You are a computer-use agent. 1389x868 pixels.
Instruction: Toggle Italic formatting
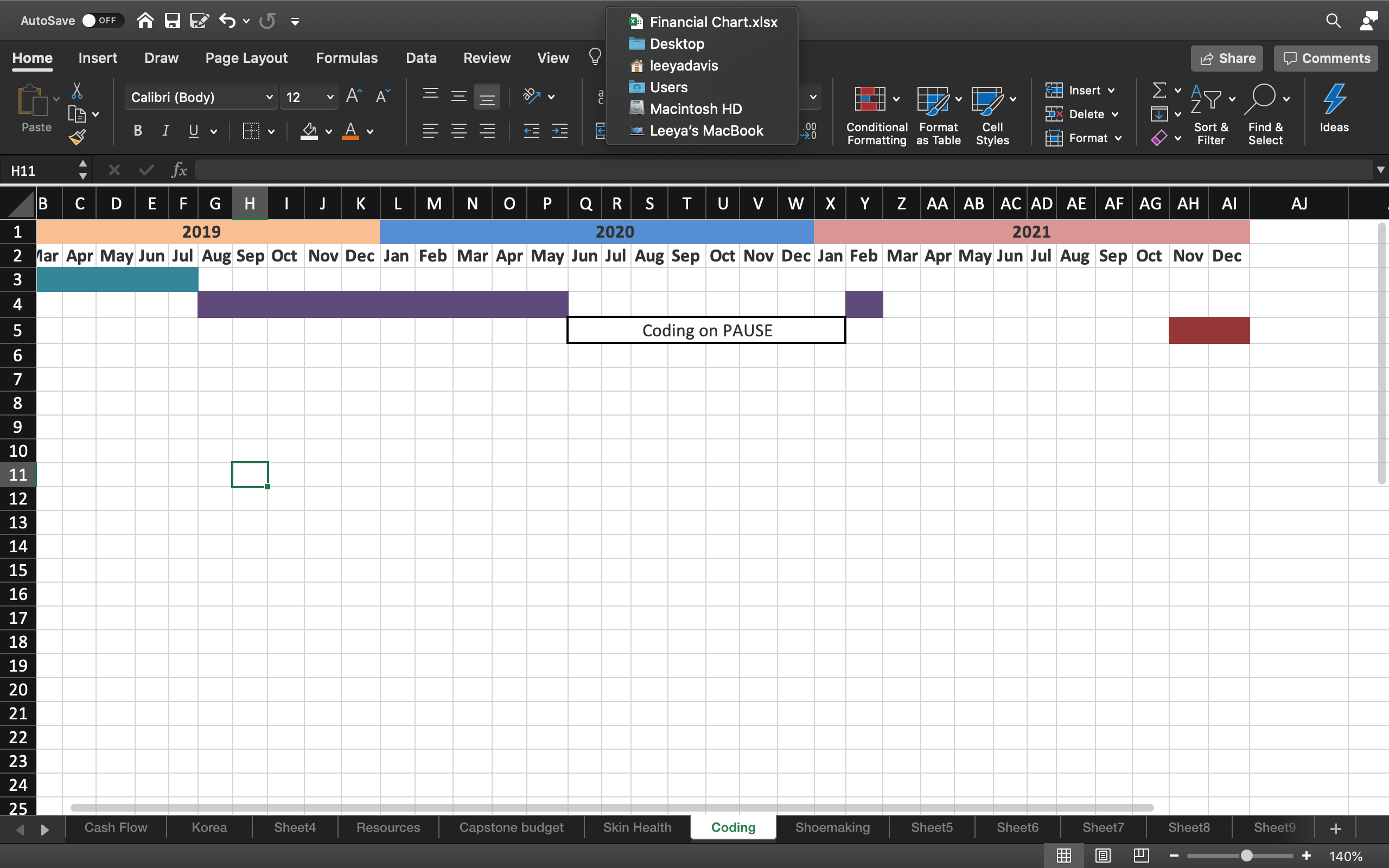click(165, 131)
